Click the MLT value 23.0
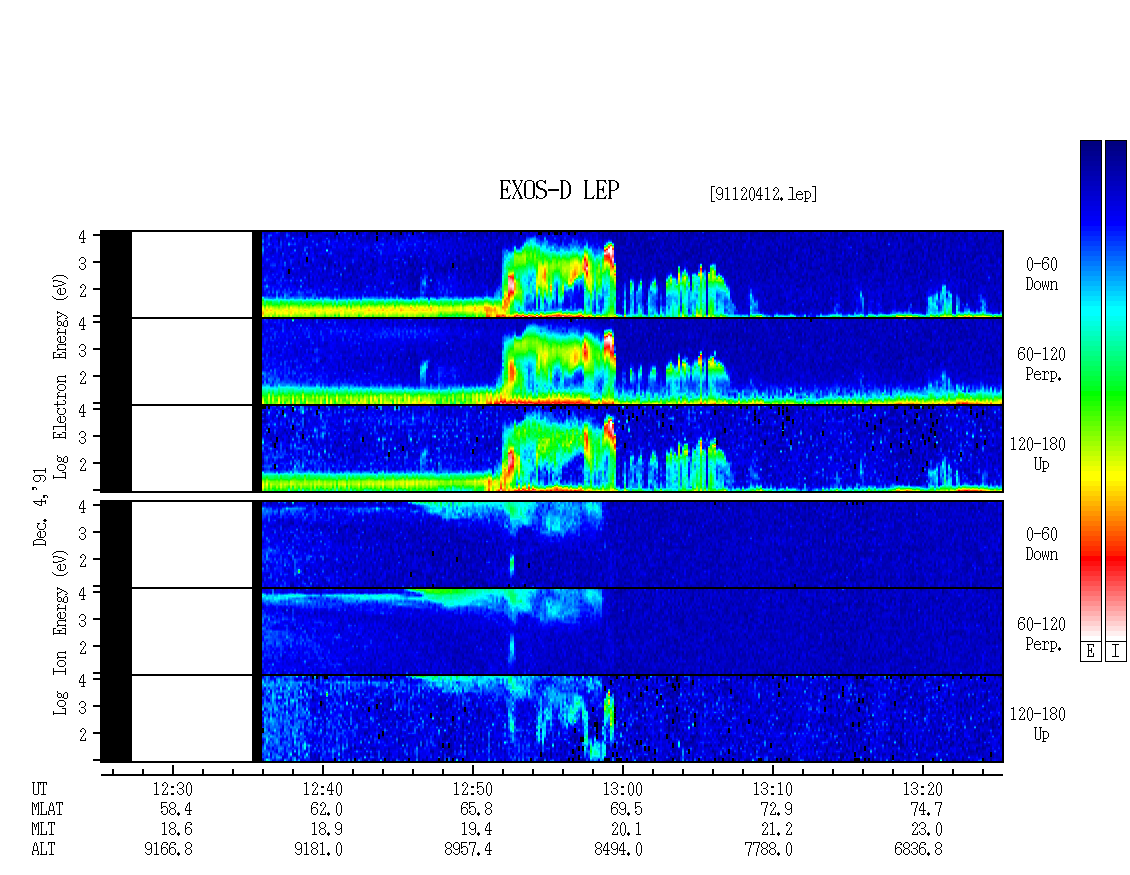This screenshot has height=875, width=1130. tap(926, 830)
